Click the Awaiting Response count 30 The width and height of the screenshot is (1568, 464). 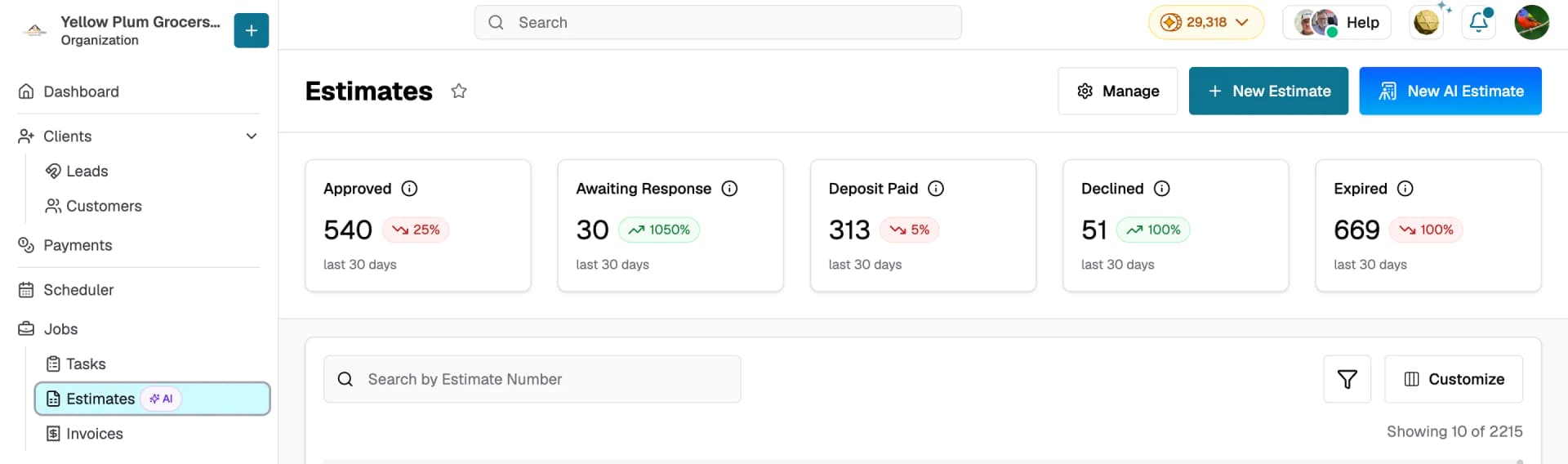(592, 230)
